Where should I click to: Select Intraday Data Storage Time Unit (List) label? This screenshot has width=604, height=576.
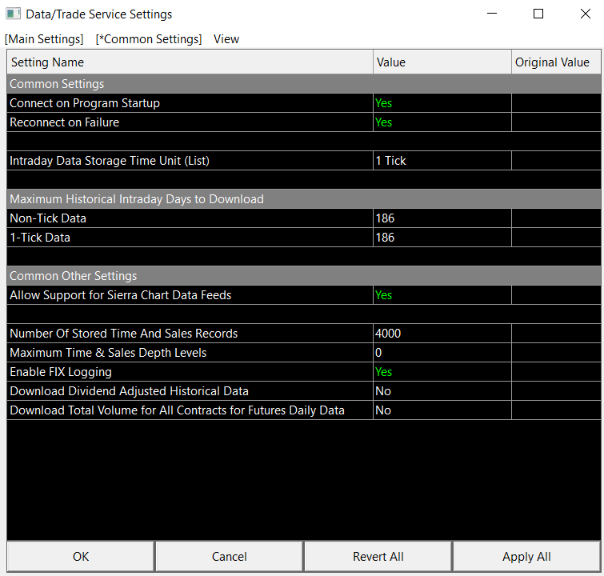pos(109,161)
